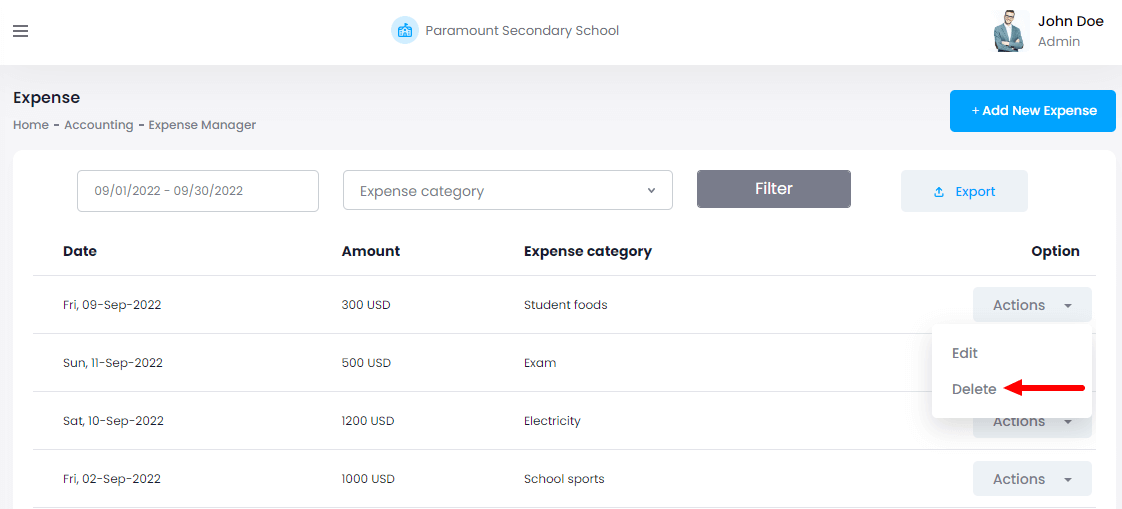Click the Date column header
Screen dimensions: 1122x509
80,251
